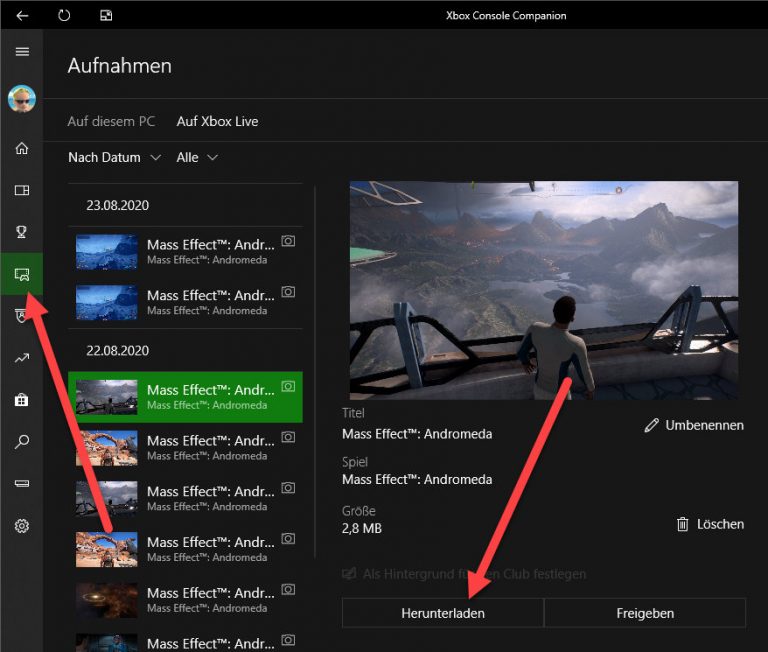Click camera icon of selected green capture
The height and width of the screenshot is (652, 768).
(x=288, y=386)
